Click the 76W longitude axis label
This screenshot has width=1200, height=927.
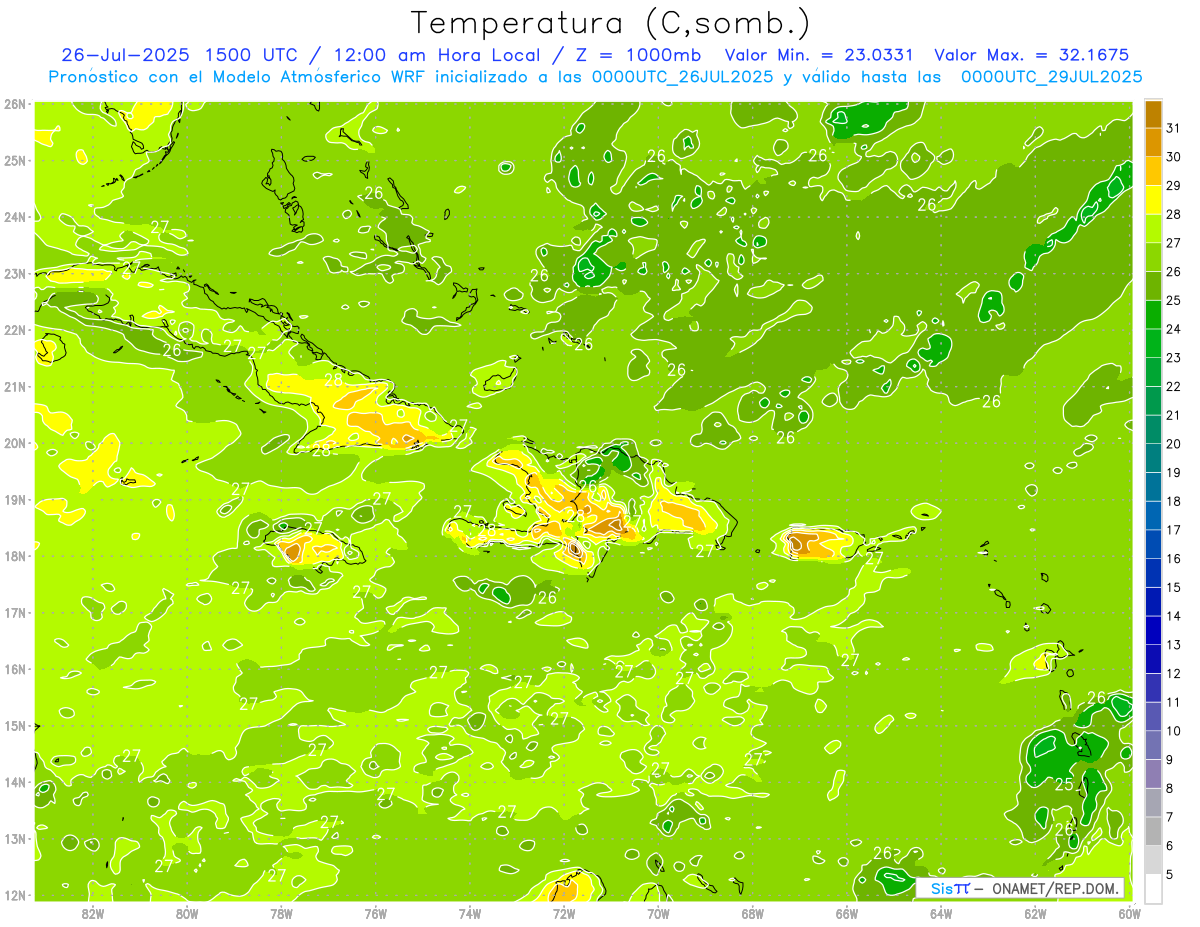376,912
